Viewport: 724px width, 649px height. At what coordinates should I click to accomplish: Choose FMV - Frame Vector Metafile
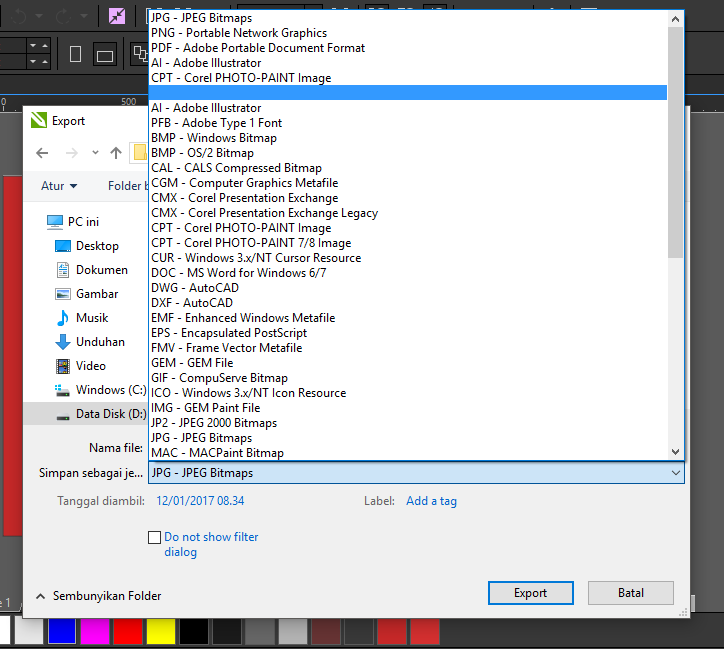tap(408, 348)
